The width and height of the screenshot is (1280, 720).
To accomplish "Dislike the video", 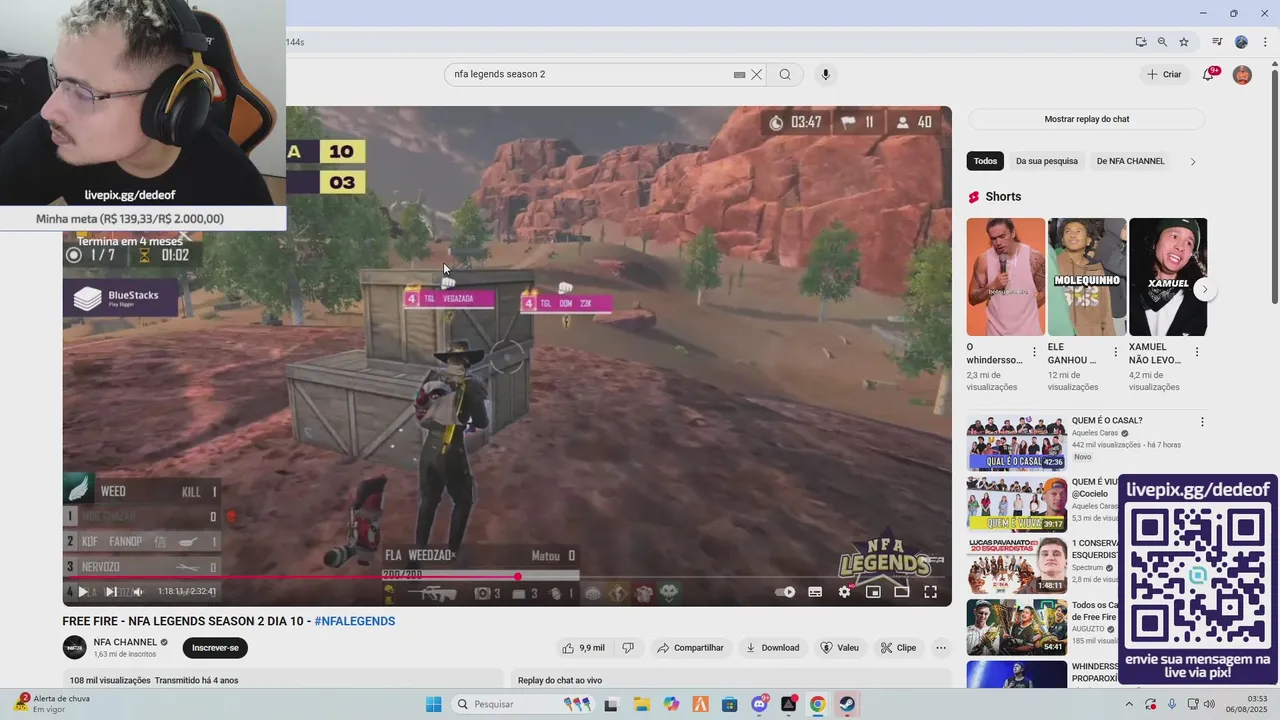I will coord(628,648).
